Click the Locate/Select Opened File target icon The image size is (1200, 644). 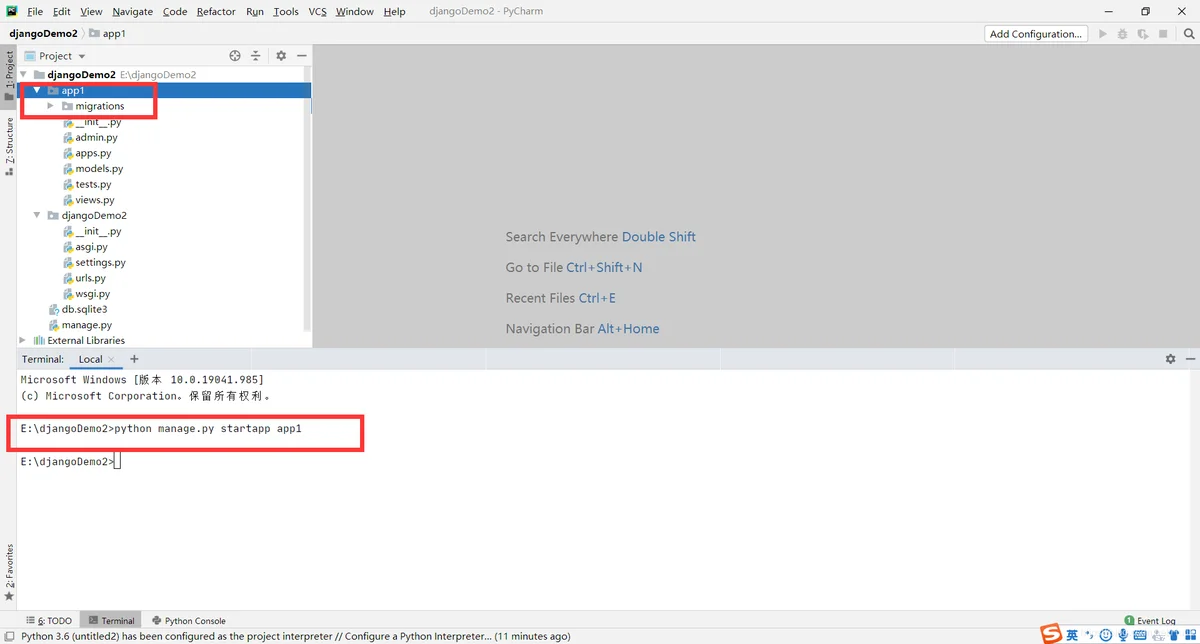coord(235,56)
